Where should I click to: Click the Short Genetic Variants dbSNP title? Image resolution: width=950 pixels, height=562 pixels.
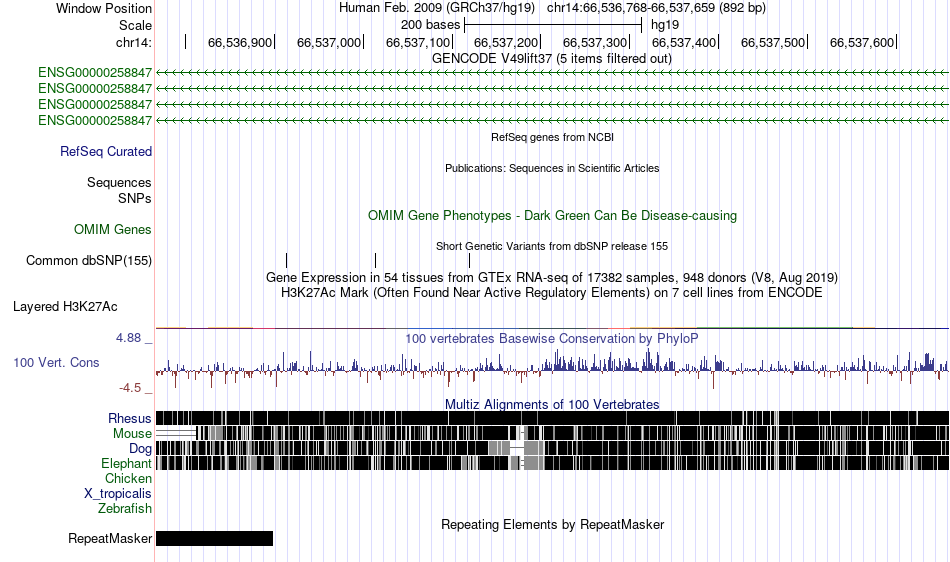552,246
